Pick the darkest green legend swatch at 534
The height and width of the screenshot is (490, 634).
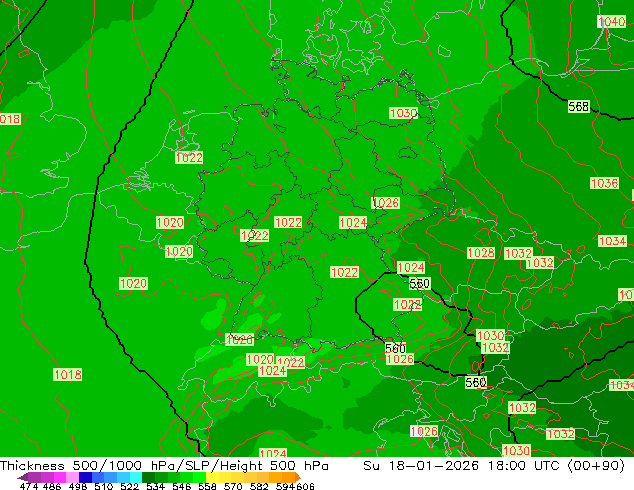148,477
